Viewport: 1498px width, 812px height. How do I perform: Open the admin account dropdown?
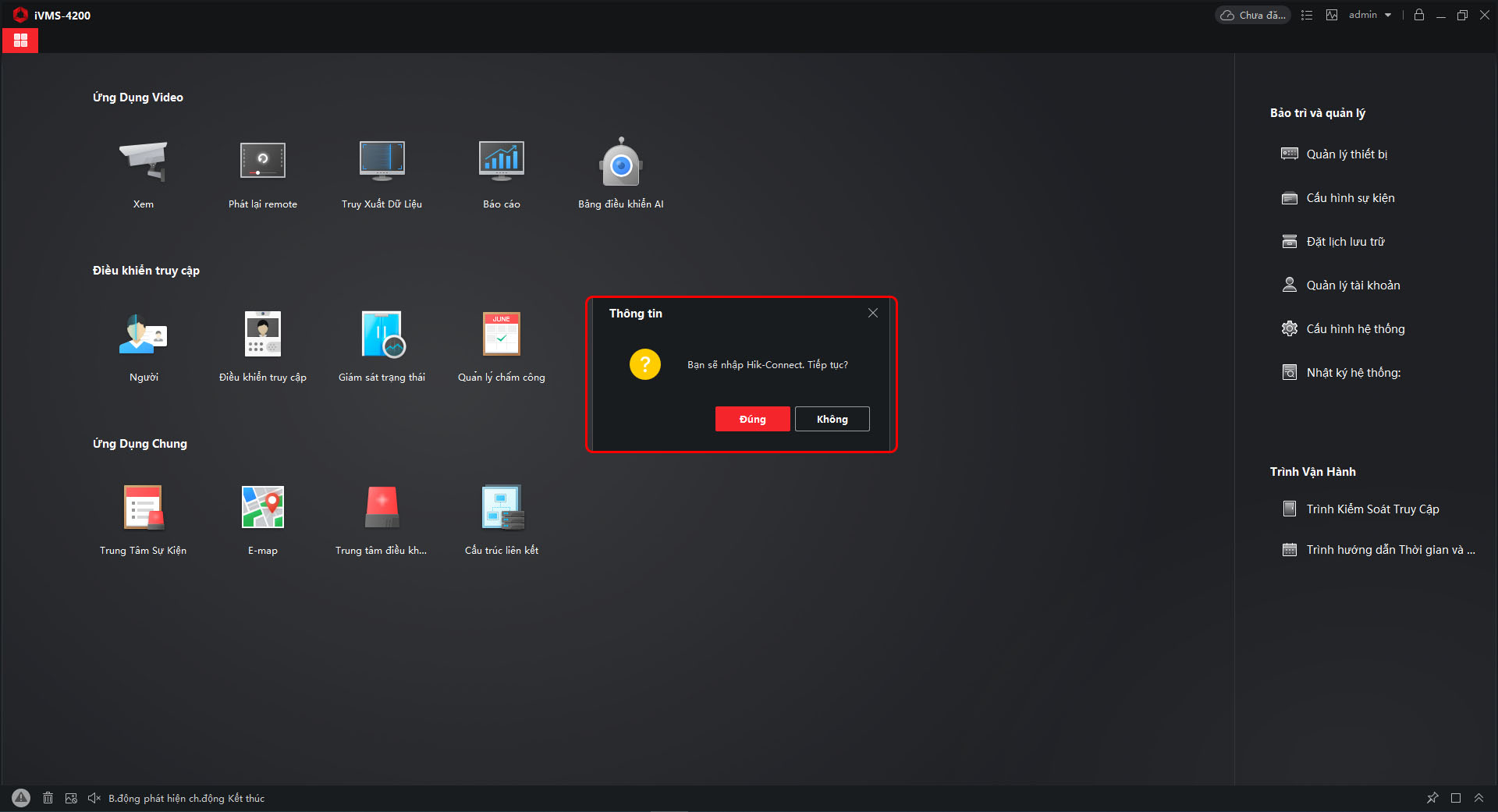1370,15
